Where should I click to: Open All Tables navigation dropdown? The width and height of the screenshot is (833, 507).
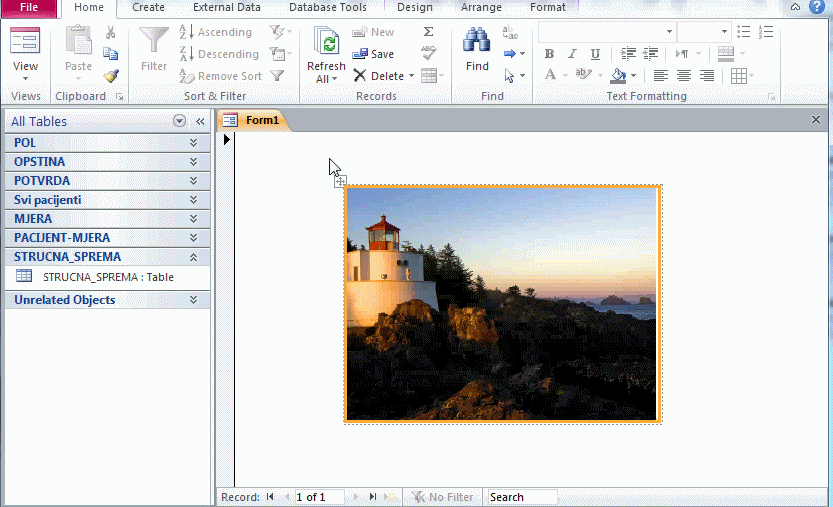pos(180,121)
